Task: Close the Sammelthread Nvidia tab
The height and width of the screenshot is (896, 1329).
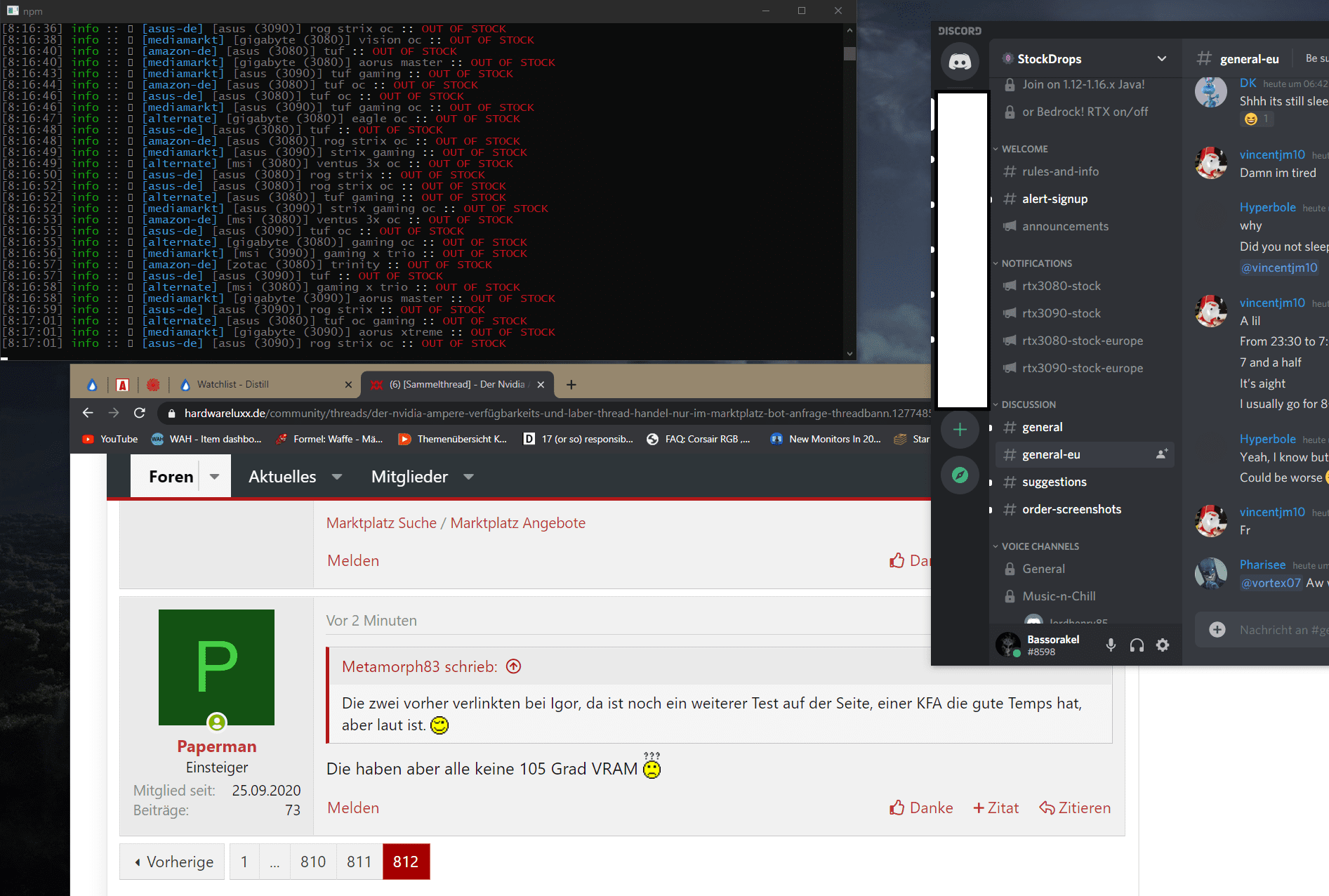Action: pyautogui.click(x=541, y=384)
